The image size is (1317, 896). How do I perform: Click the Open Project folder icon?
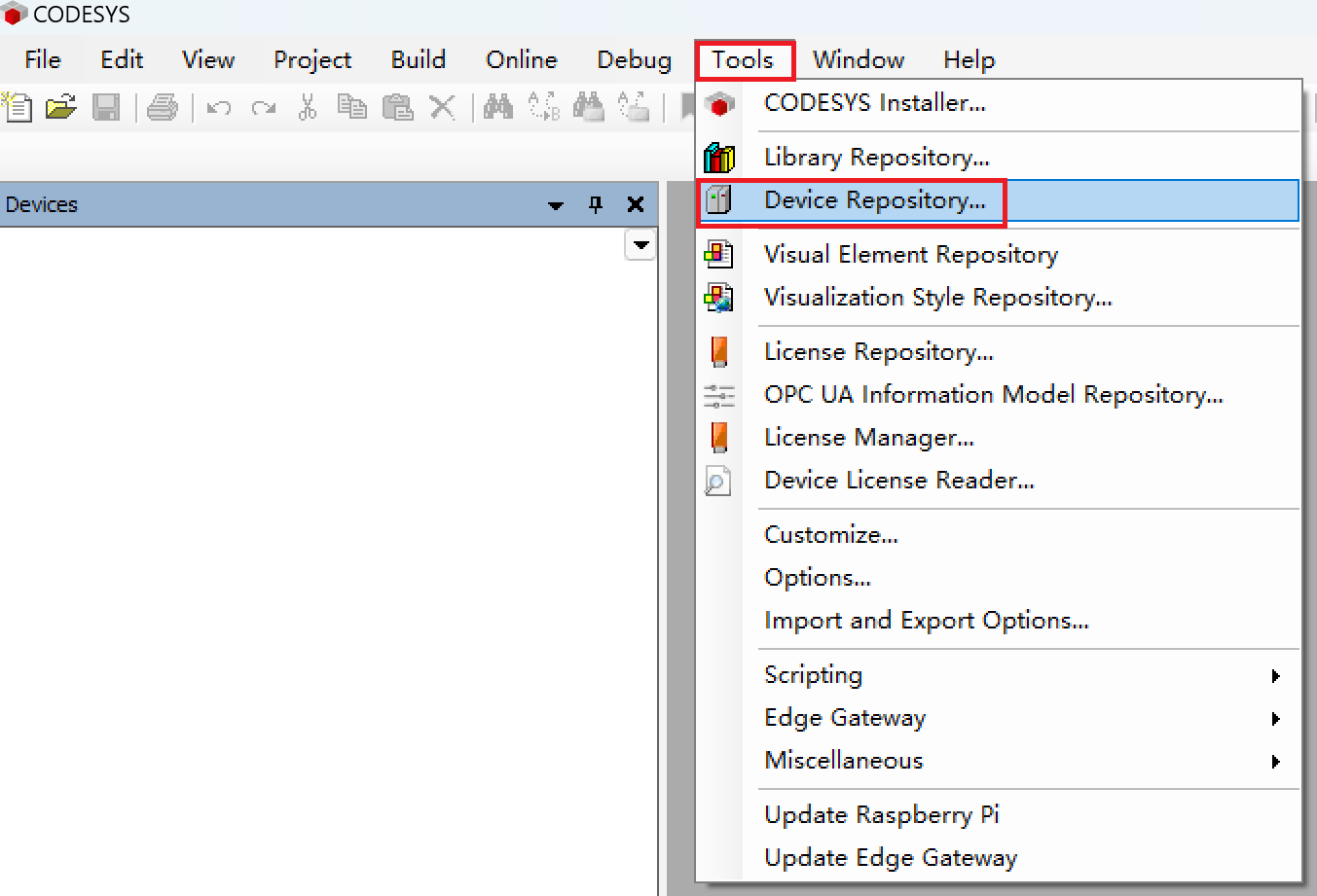coord(60,106)
